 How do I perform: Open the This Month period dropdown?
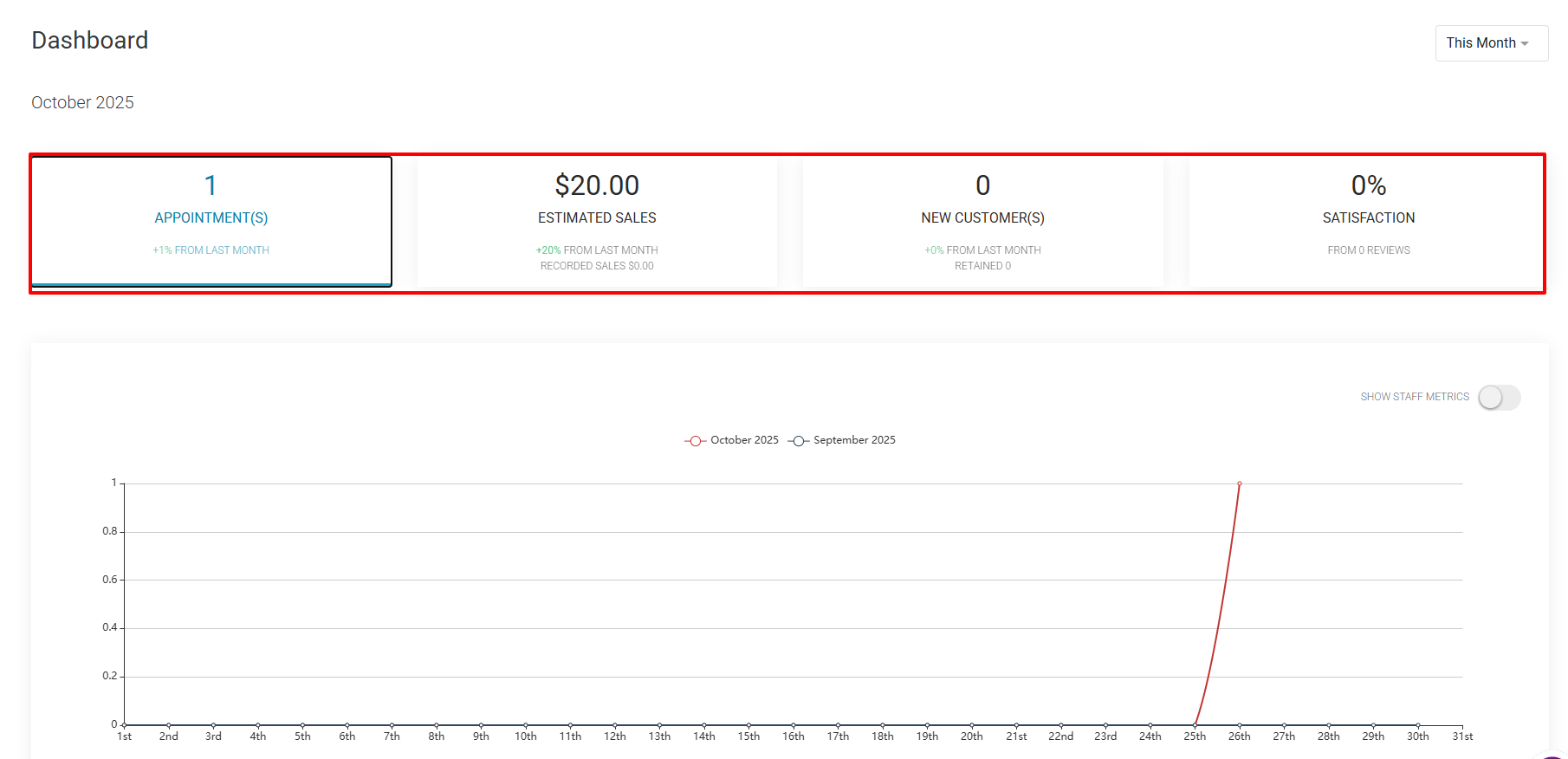click(1491, 43)
